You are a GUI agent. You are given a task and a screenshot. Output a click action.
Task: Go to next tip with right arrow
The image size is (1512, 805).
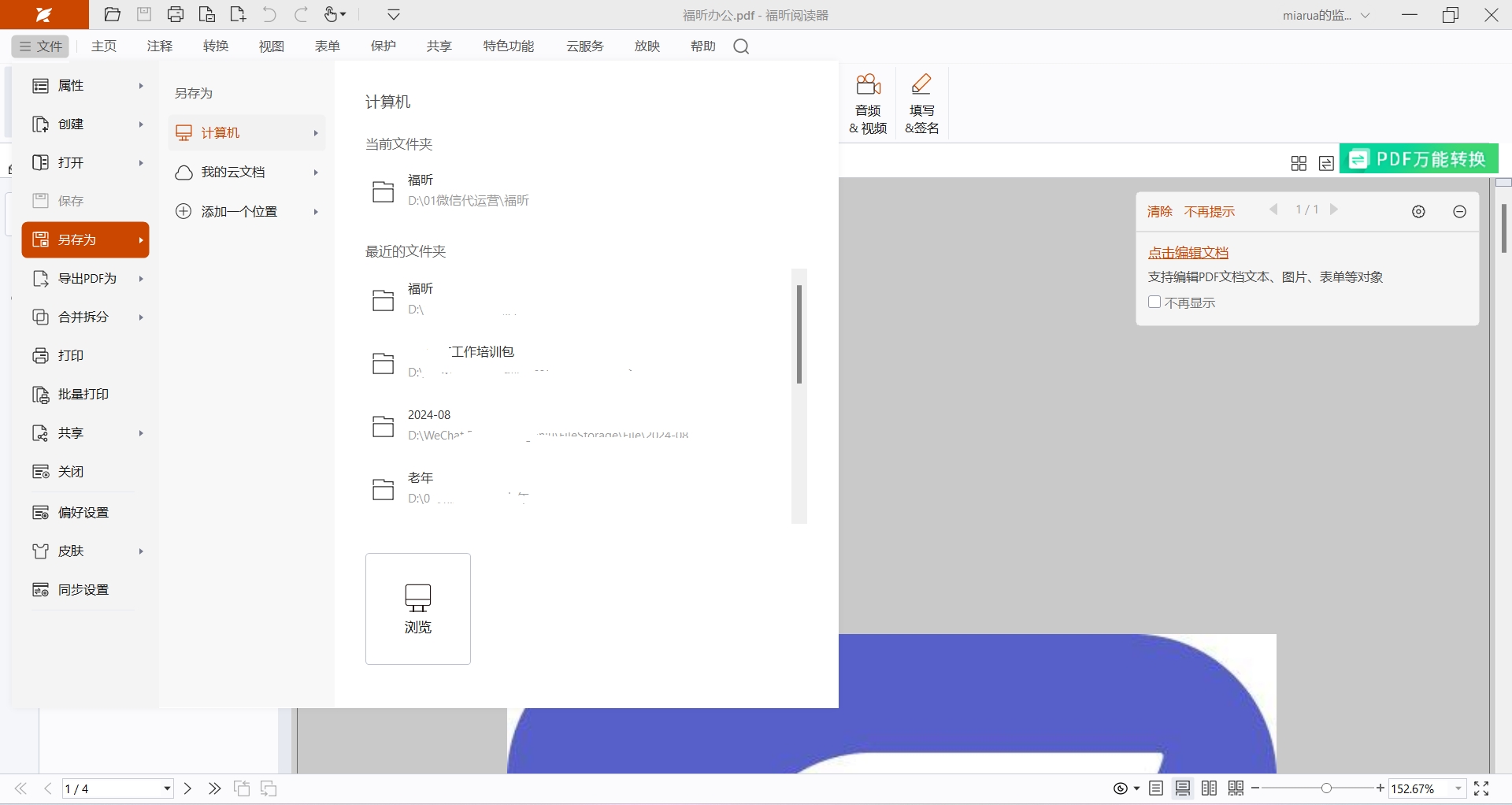click(1334, 210)
